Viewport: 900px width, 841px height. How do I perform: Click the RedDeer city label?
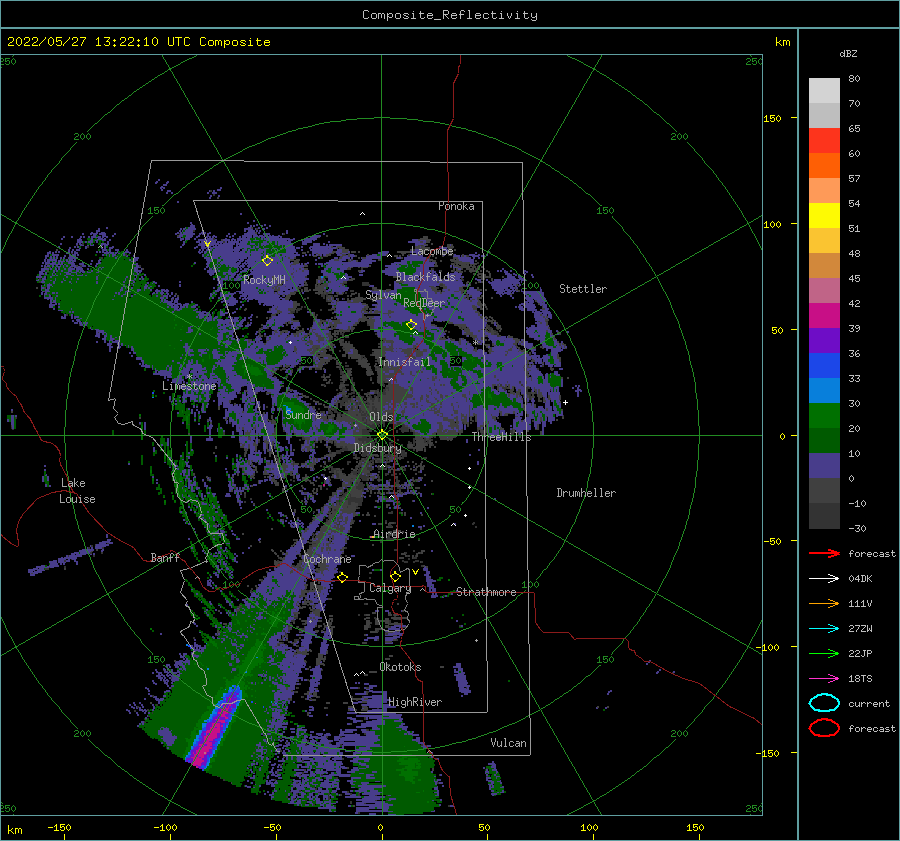coord(424,303)
